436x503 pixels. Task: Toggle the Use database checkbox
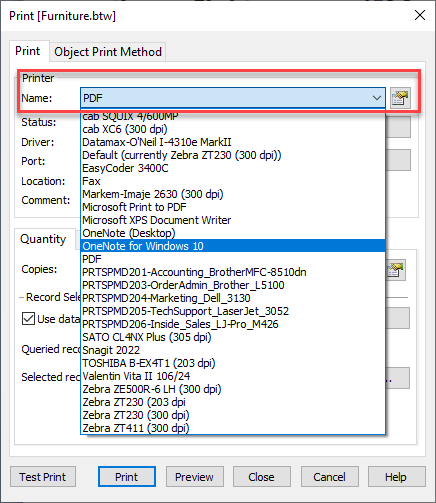coord(28,319)
